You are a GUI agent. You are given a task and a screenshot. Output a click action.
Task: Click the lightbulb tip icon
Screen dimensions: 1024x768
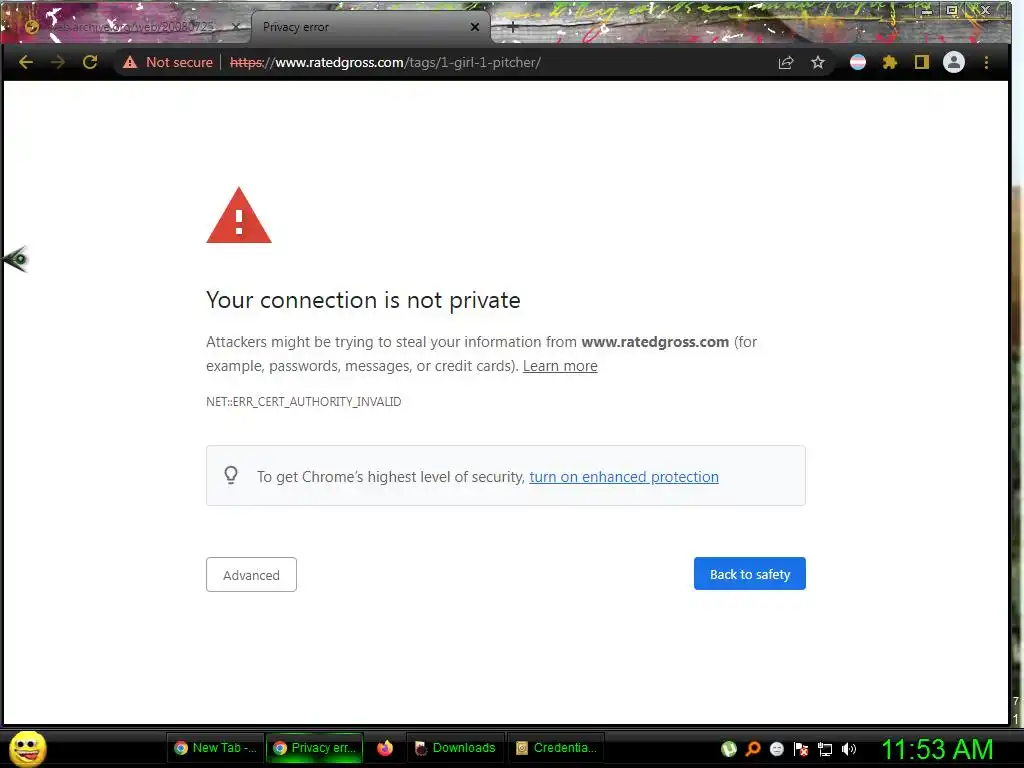coord(231,475)
